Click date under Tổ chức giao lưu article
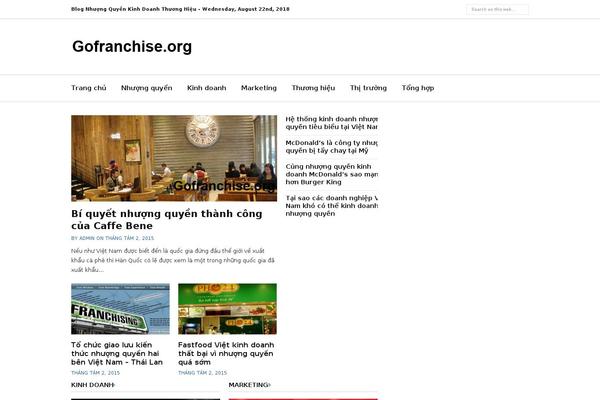Image resolution: width=600 pixels, height=400 pixels. (96, 373)
